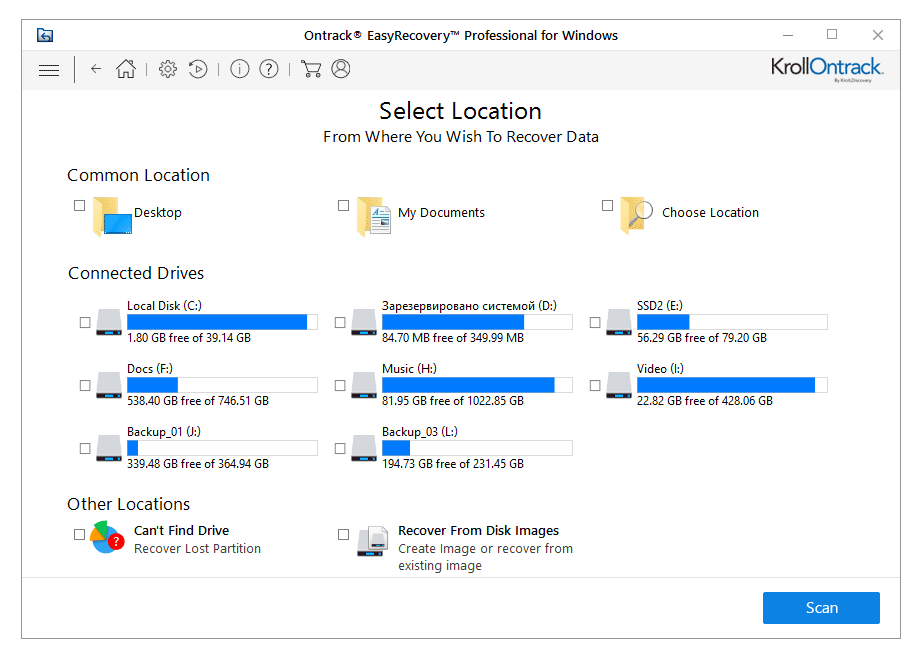The image size is (924, 660).
Task: Select the Local Disk (C:) checkbox
Action: tap(85, 322)
